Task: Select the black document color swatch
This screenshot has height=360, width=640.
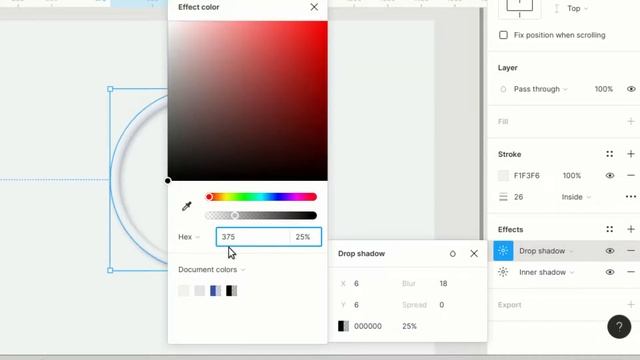Action: point(231,291)
